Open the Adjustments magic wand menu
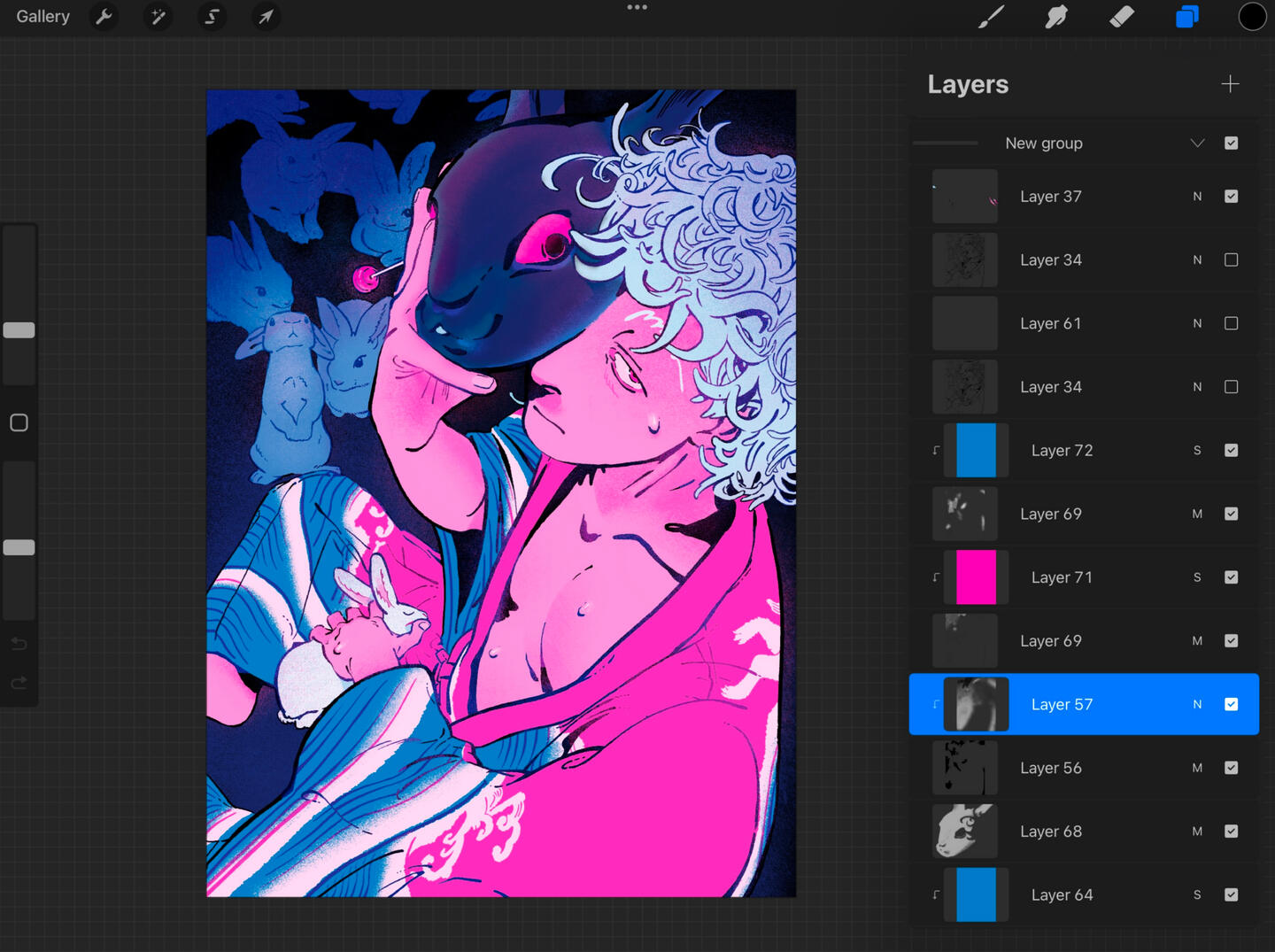This screenshot has height=952, width=1275. (158, 17)
